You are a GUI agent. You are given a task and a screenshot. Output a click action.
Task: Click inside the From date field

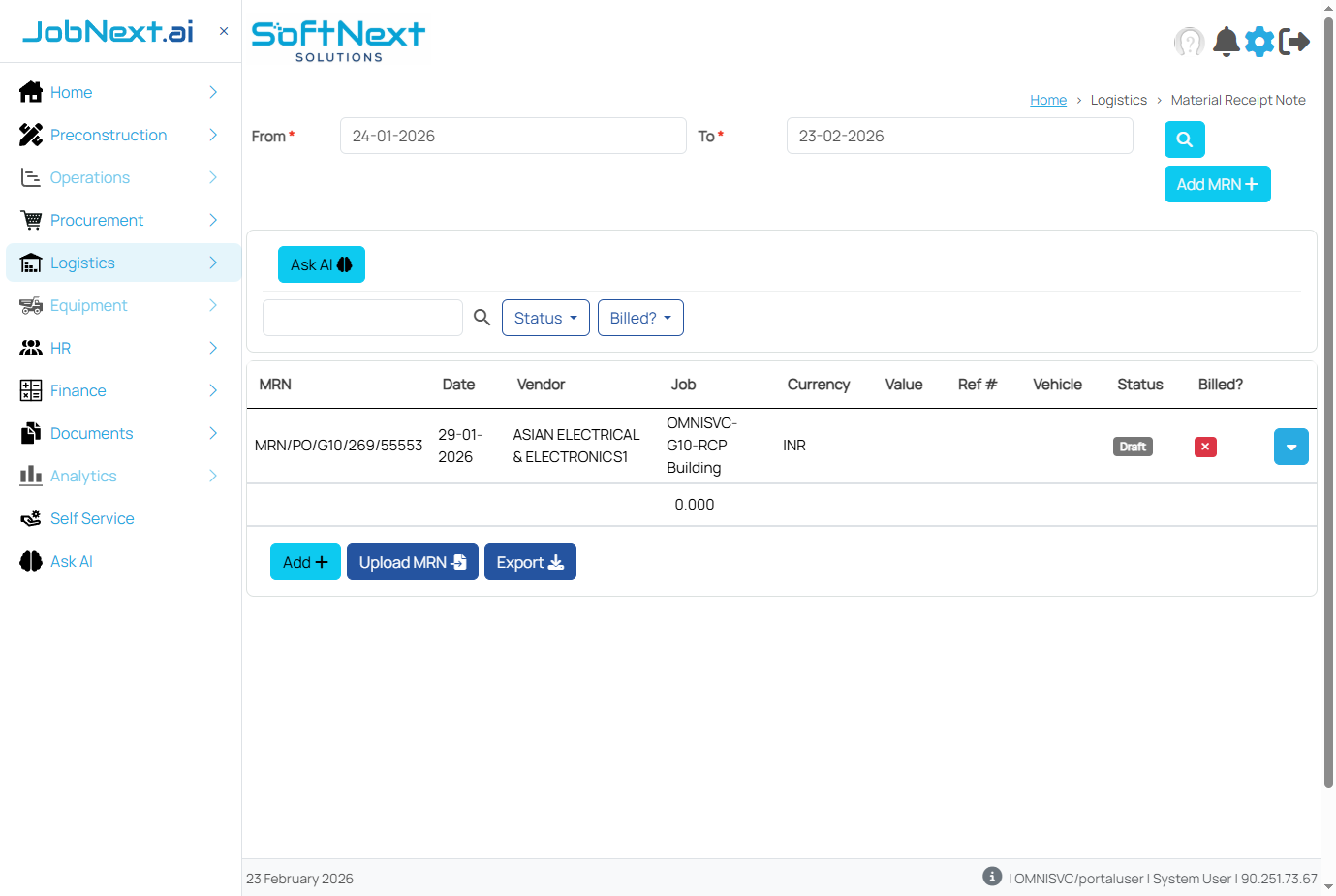[x=513, y=136]
